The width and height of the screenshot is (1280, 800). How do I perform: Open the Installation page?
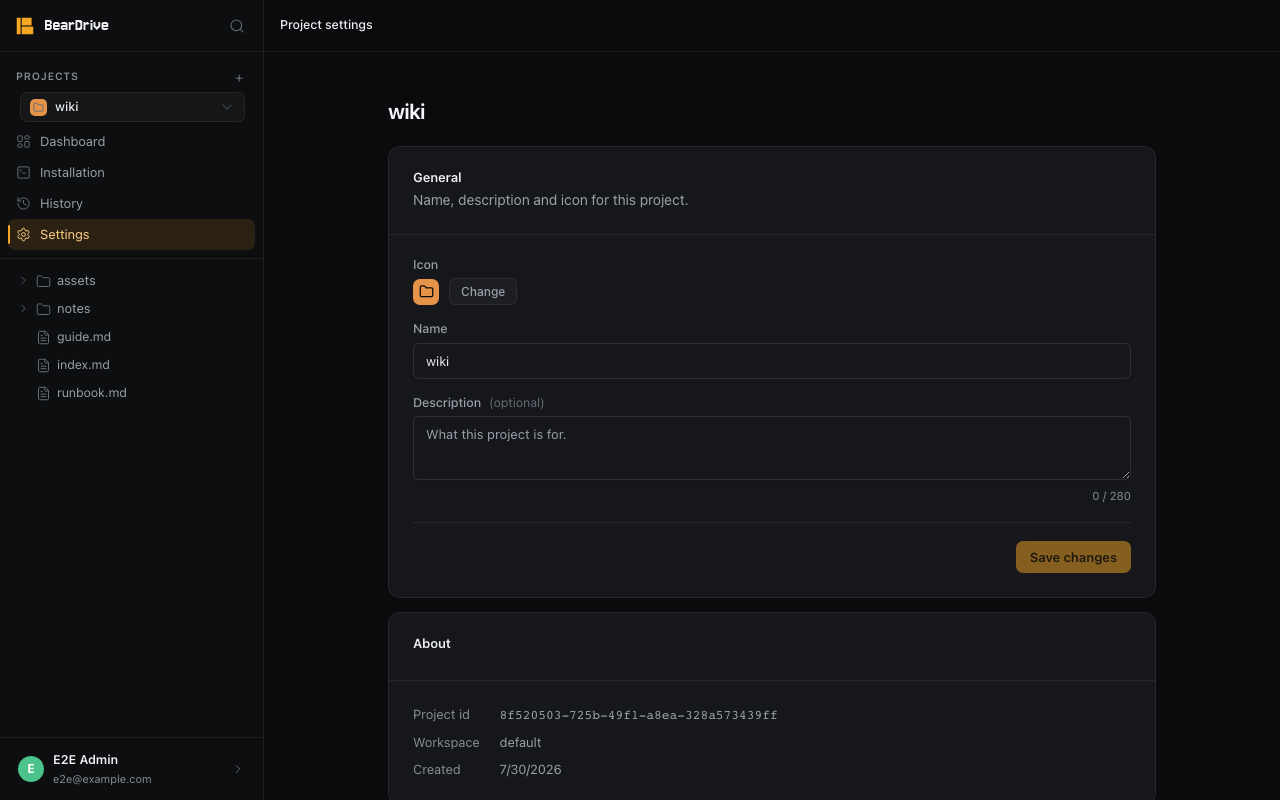[x=131, y=173]
